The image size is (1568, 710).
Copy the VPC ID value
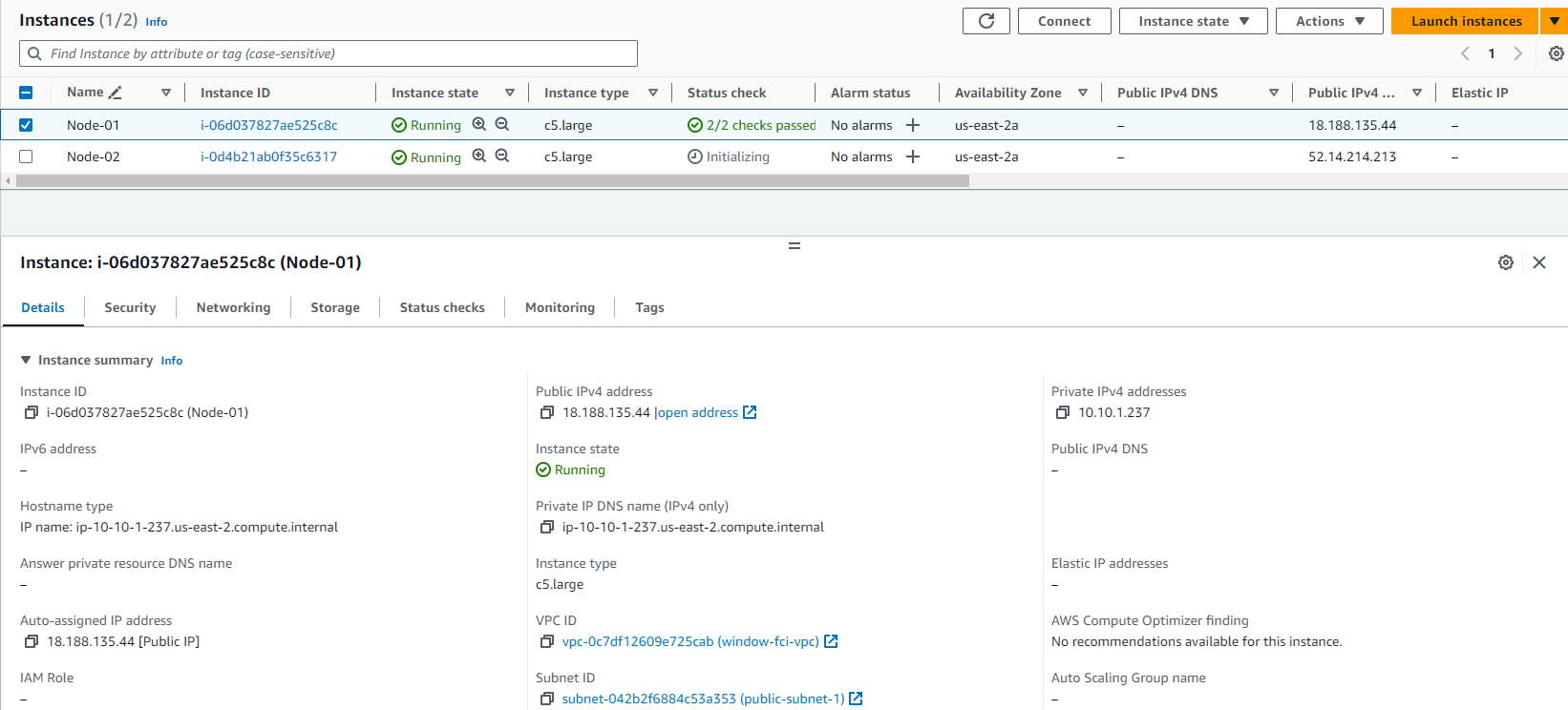click(547, 641)
